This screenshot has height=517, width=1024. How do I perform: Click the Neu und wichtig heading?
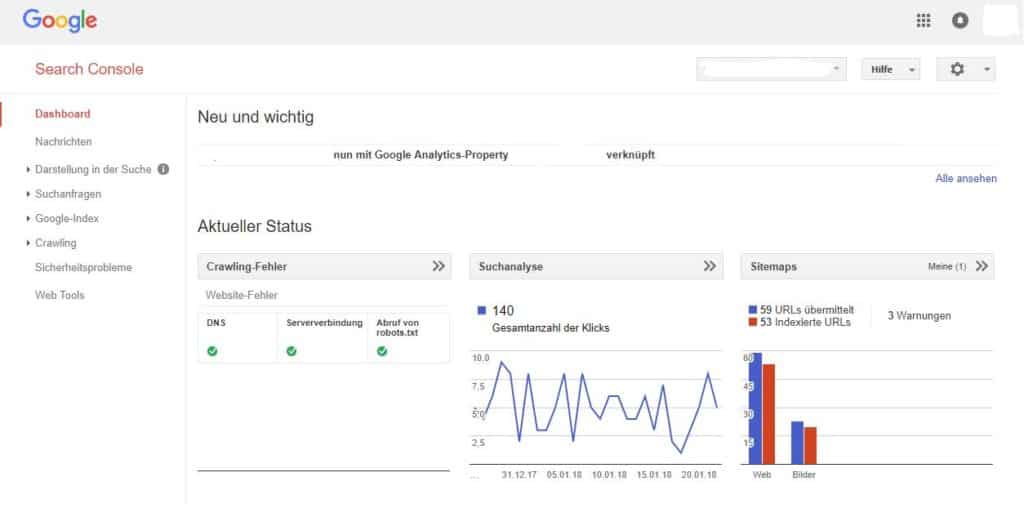[255, 118]
